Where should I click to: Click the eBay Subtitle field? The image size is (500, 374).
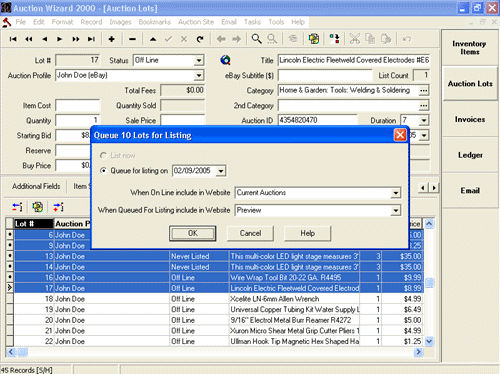tap(325, 75)
